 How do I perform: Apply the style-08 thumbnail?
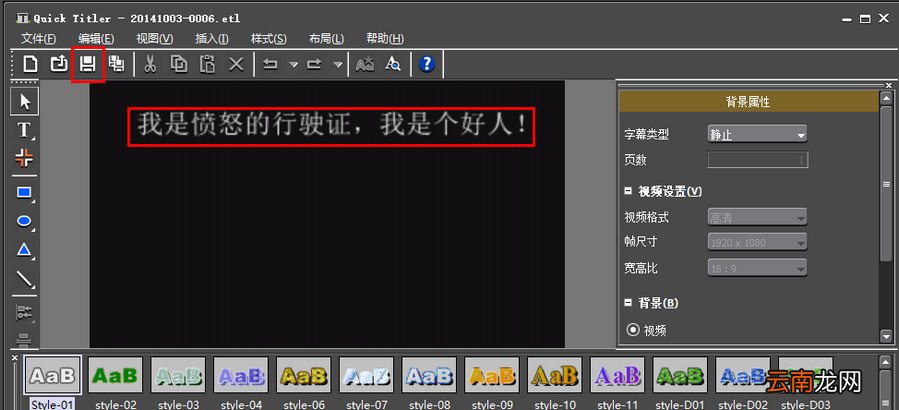[429, 375]
